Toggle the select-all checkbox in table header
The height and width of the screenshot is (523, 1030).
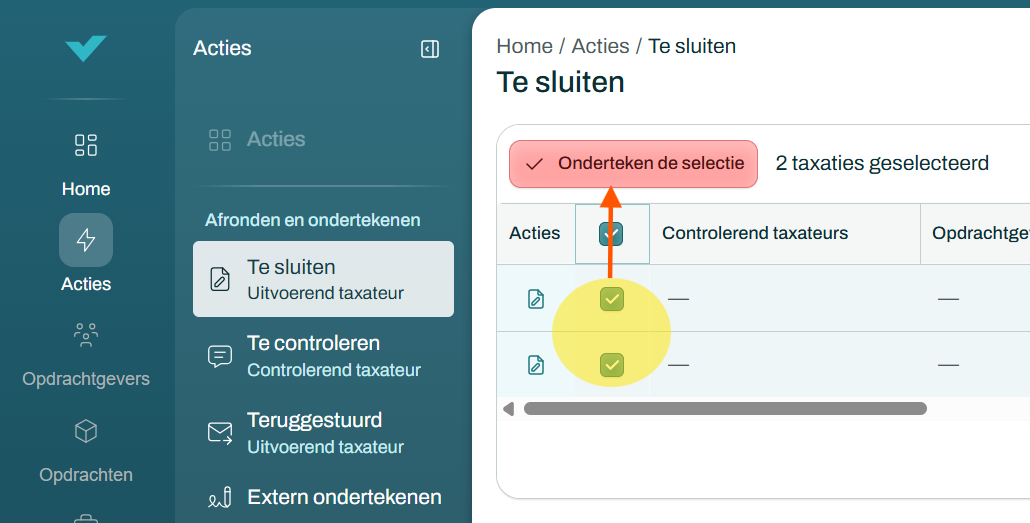pyautogui.click(x=612, y=233)
